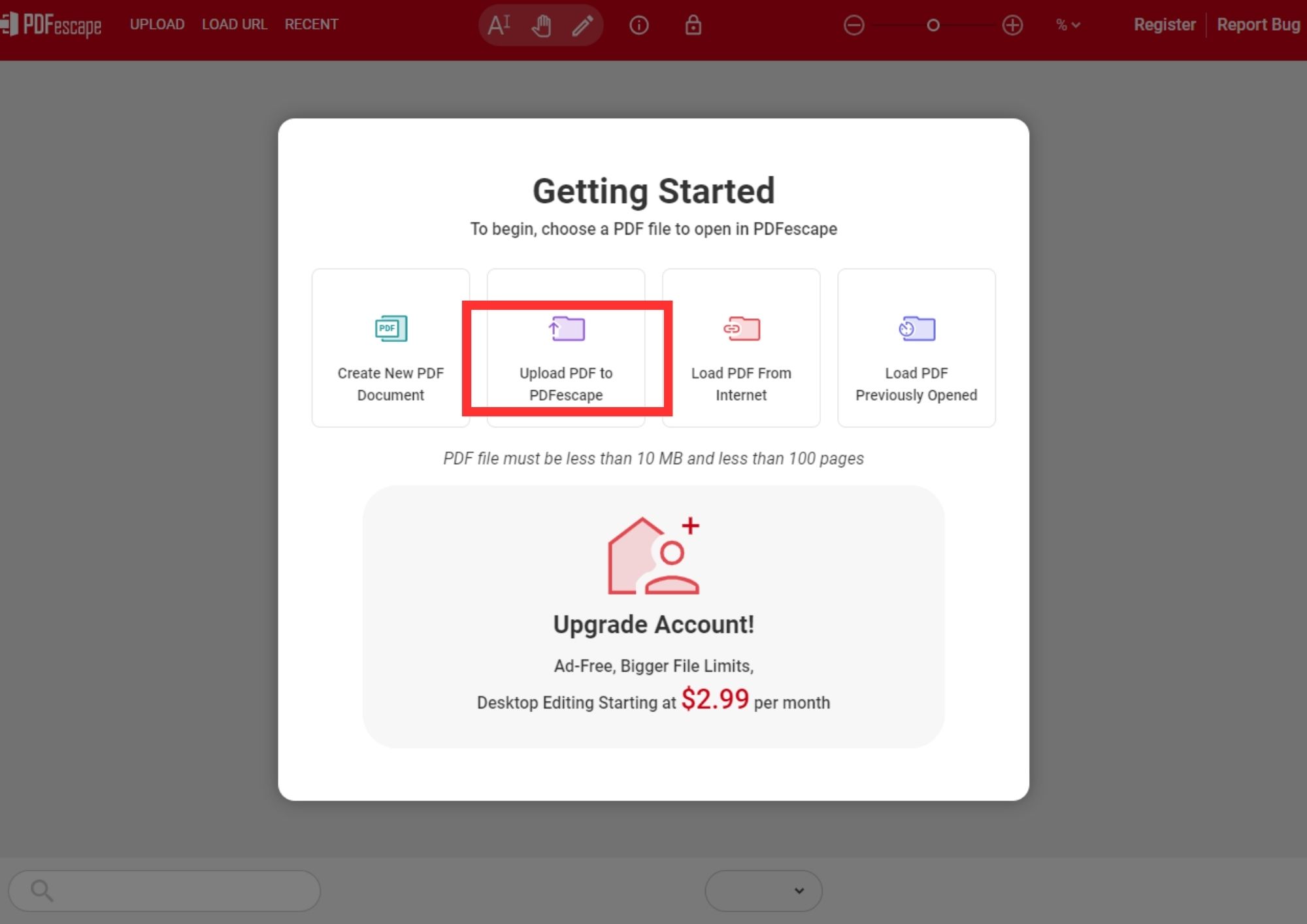Choose Create New PDF Document
This screenshot has width=1307, height=924.
pos(391,348)
